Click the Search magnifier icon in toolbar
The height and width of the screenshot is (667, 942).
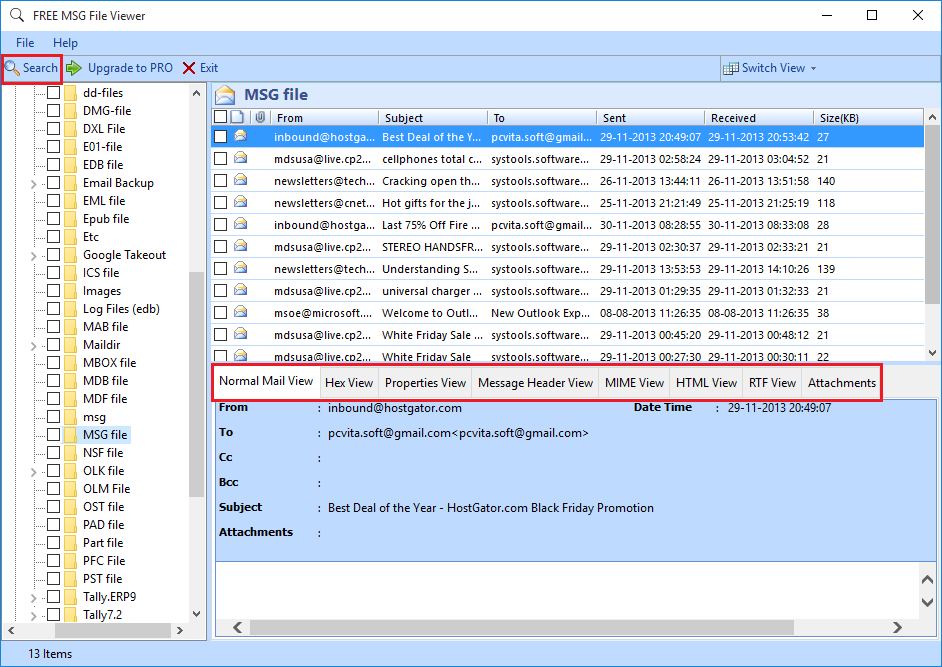pyautogui.click(x=13, y=68)
